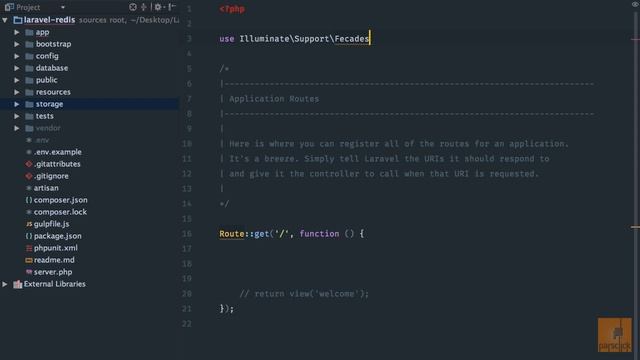Click the package.json braces icon
The image size is (640, 360).
pyautogui.click(x=29, y=236)
